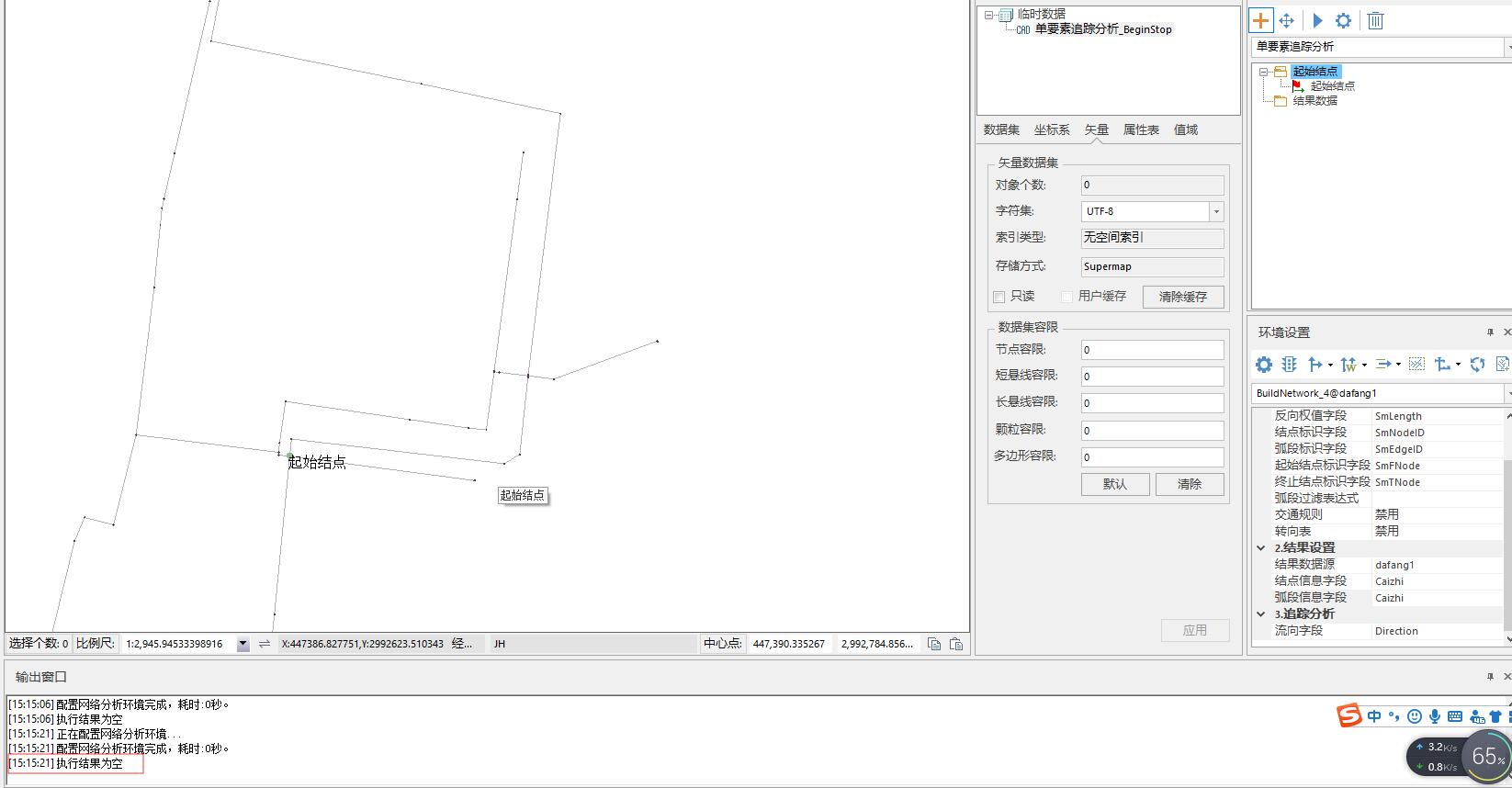Click the 交通规则 禁用 value cell

point(1436,515)
